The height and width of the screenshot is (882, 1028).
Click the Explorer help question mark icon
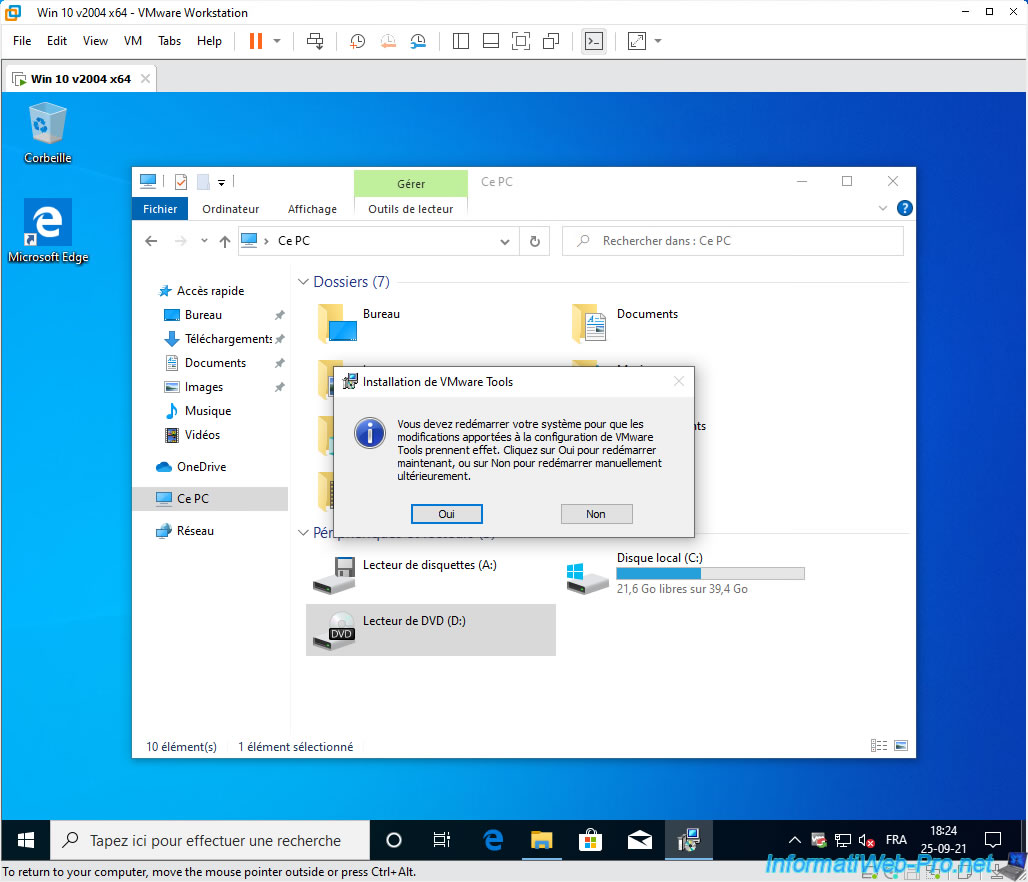[x=905, y=208]
